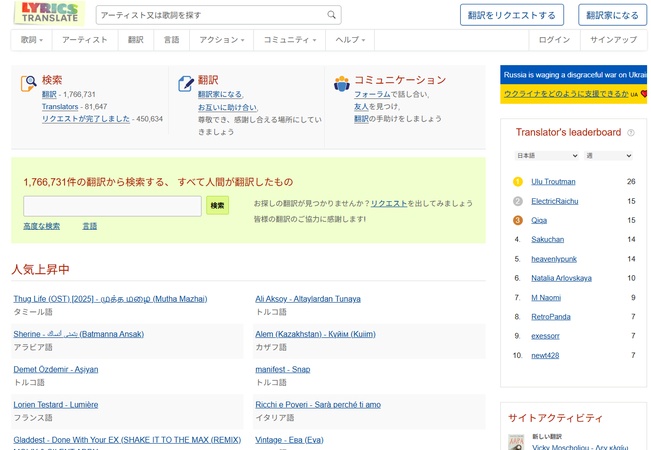The height and width of the screenshot is (450, 651).
Task: Open the ヘルプ dropdown menu
Action: pos(350,40)
